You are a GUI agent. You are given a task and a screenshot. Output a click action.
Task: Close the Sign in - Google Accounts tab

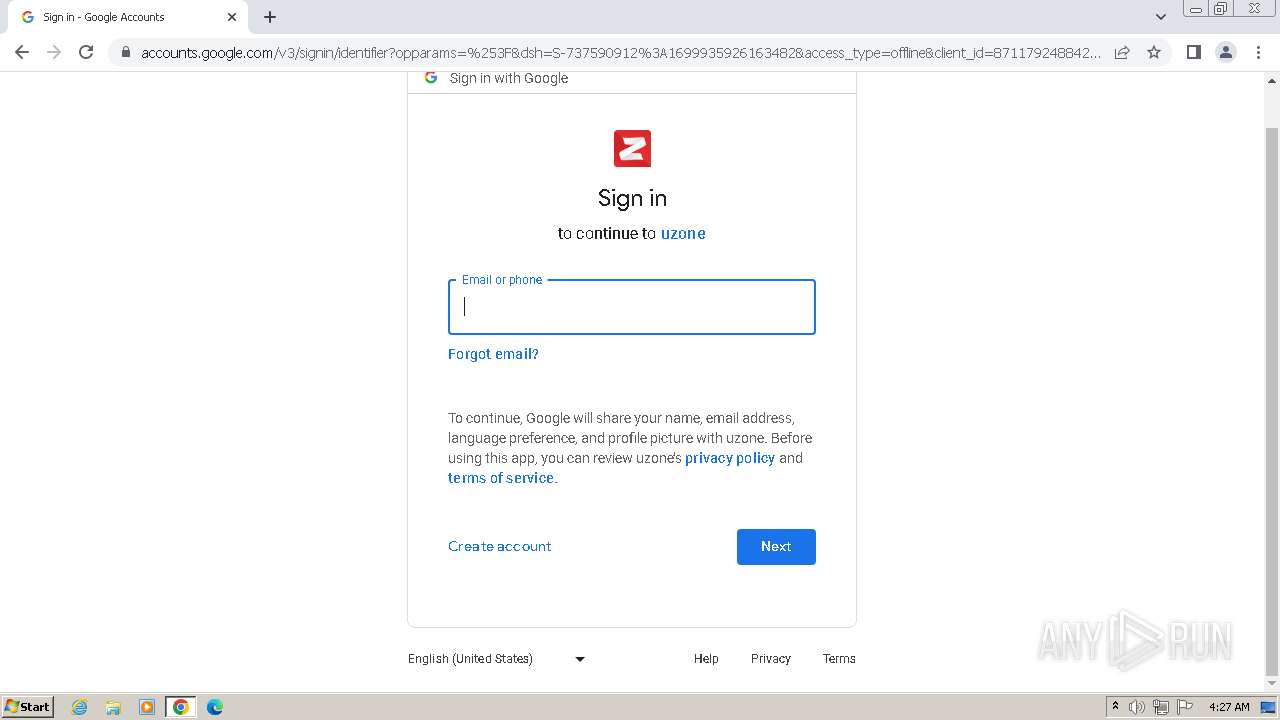(x=232, y=17)
